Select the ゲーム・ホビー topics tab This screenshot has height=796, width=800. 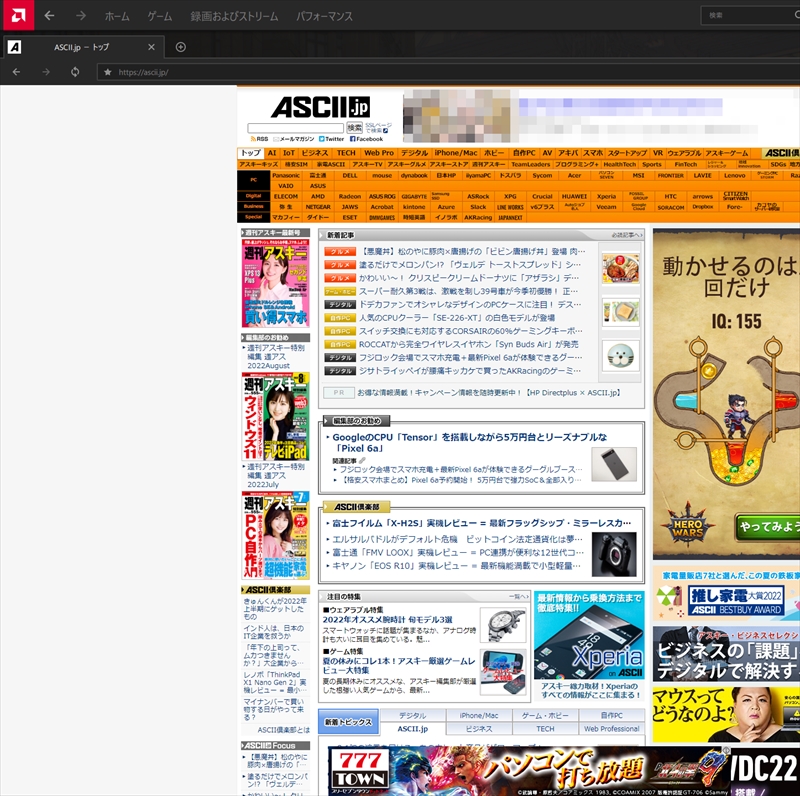(545, 715)
